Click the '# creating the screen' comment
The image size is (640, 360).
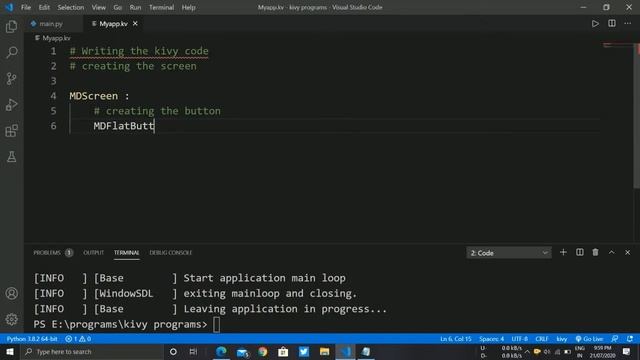[x=133, y=66]
